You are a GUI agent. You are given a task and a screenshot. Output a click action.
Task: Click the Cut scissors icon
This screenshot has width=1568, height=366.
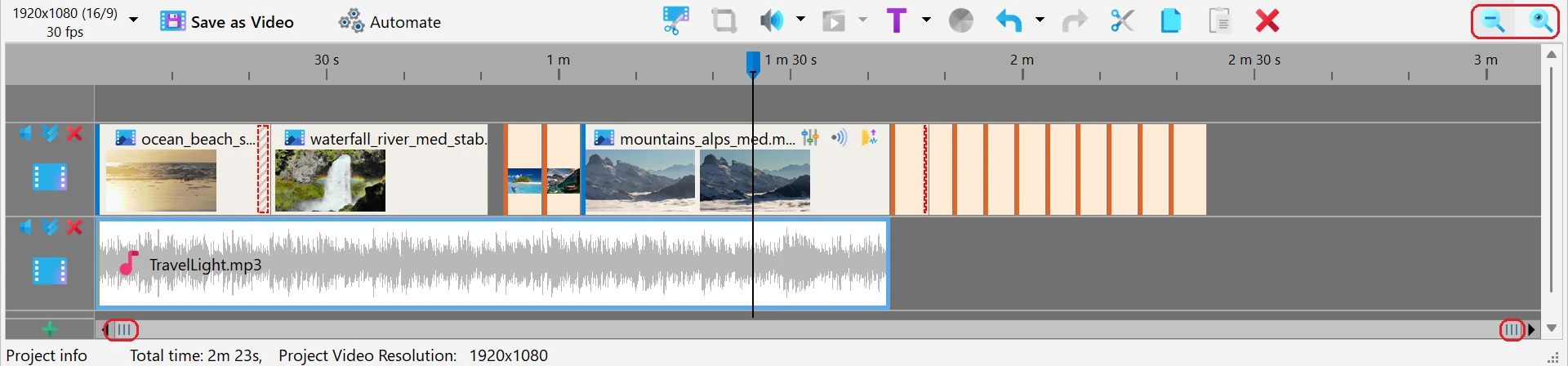[1122, 20]
